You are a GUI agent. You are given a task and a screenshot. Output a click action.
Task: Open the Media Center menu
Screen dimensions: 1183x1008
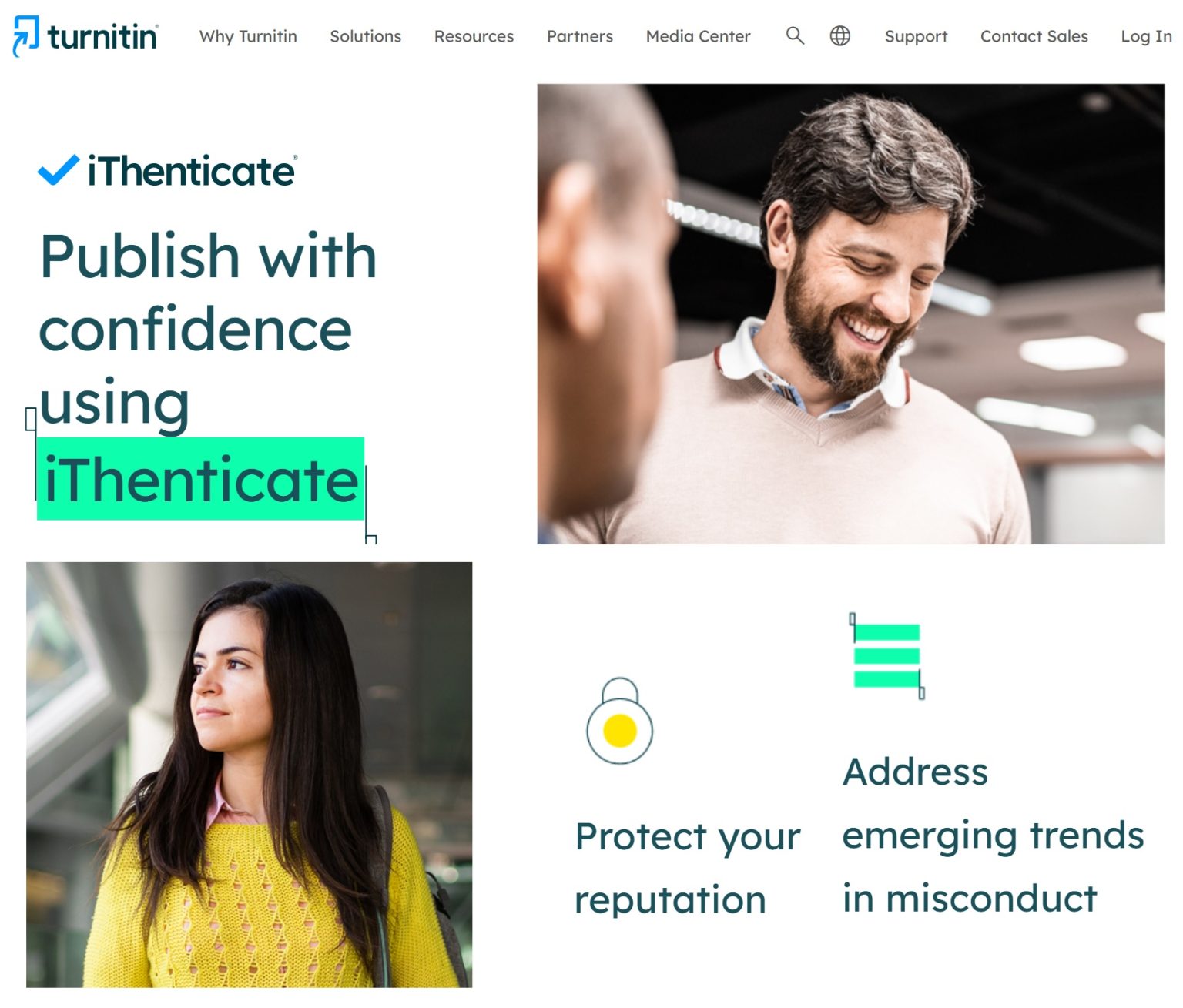coord(698,36)
